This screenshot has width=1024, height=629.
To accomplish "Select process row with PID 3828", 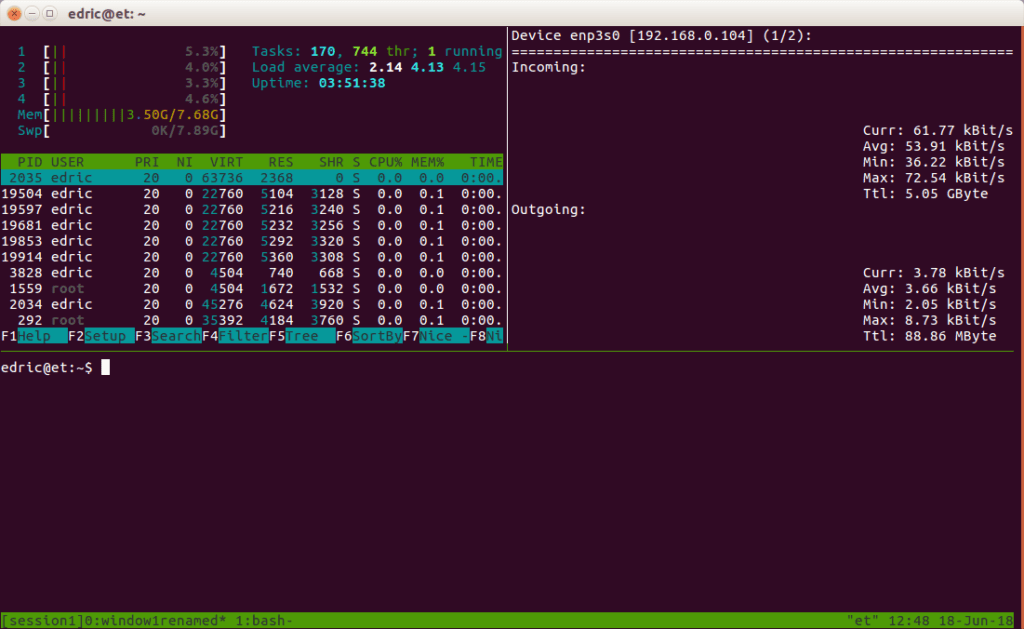I will pyautogui.click(x=252, y=272).
